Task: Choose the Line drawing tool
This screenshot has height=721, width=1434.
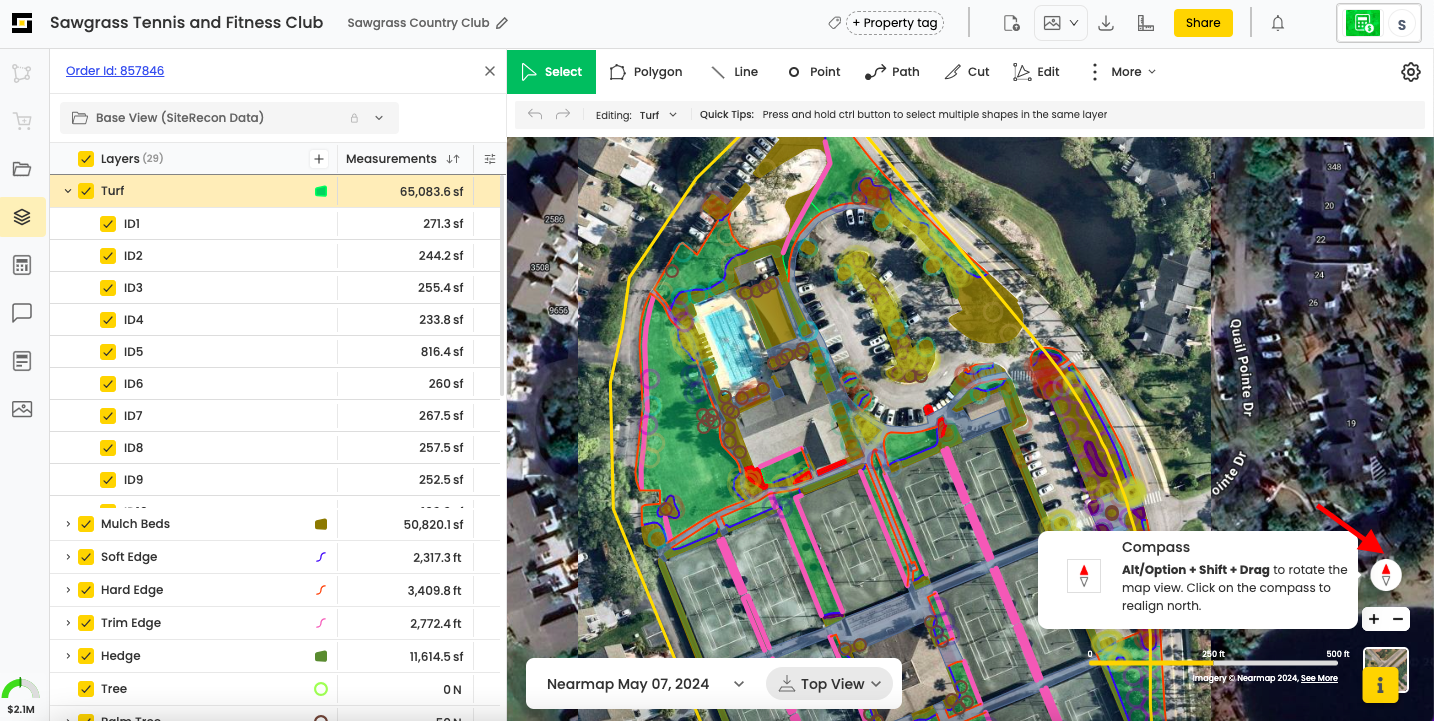Action: click(x=734, y=72)
